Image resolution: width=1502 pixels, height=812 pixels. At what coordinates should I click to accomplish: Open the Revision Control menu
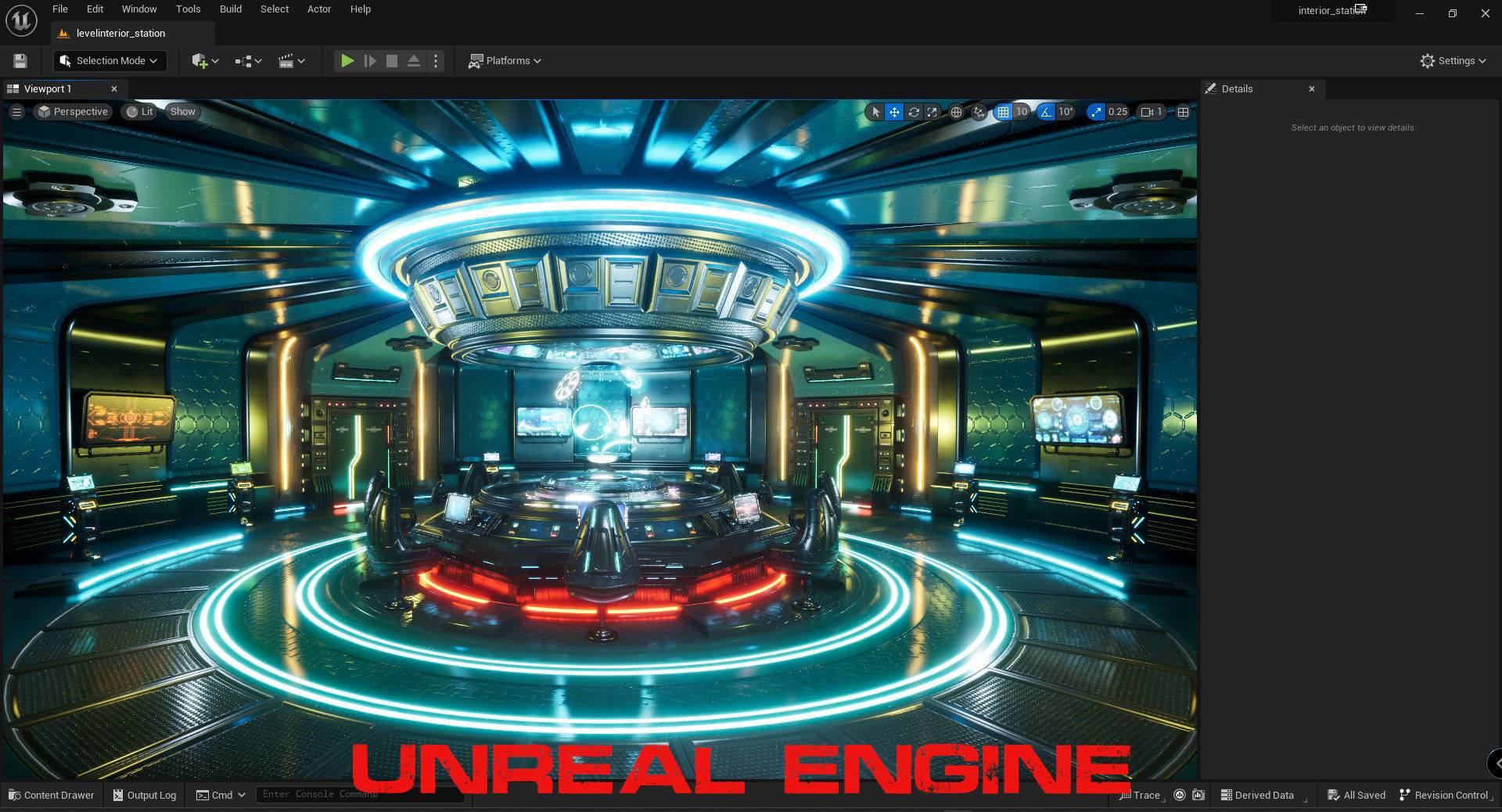(1446, 795)
